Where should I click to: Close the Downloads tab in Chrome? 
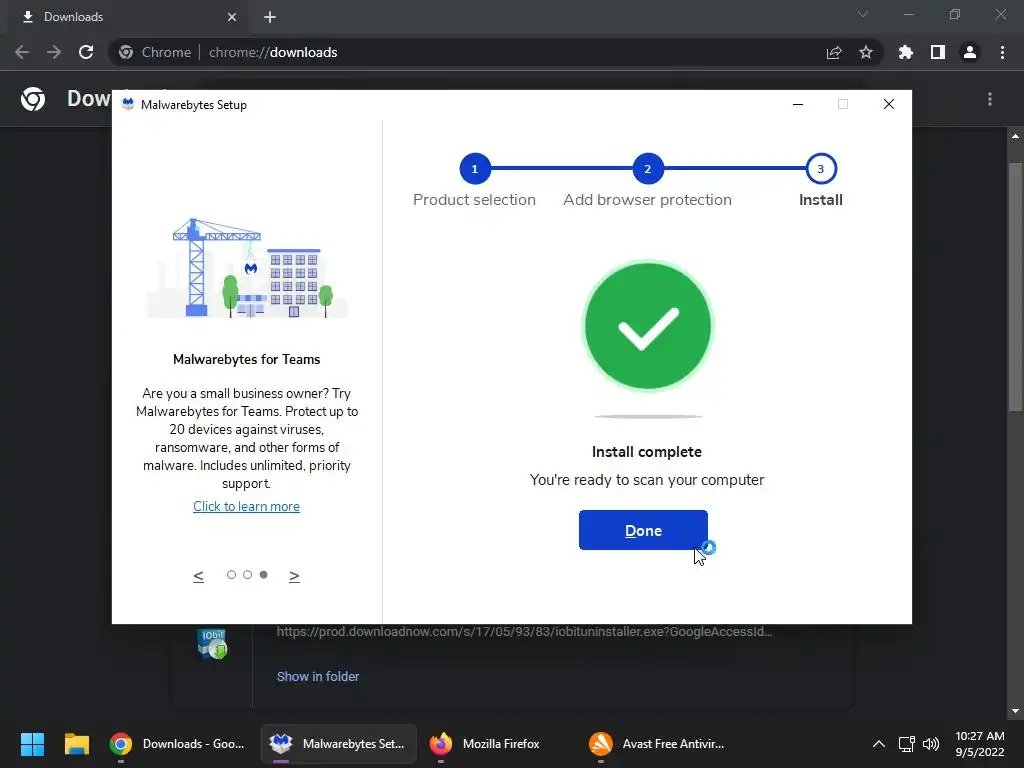click(x=232, y=17)
